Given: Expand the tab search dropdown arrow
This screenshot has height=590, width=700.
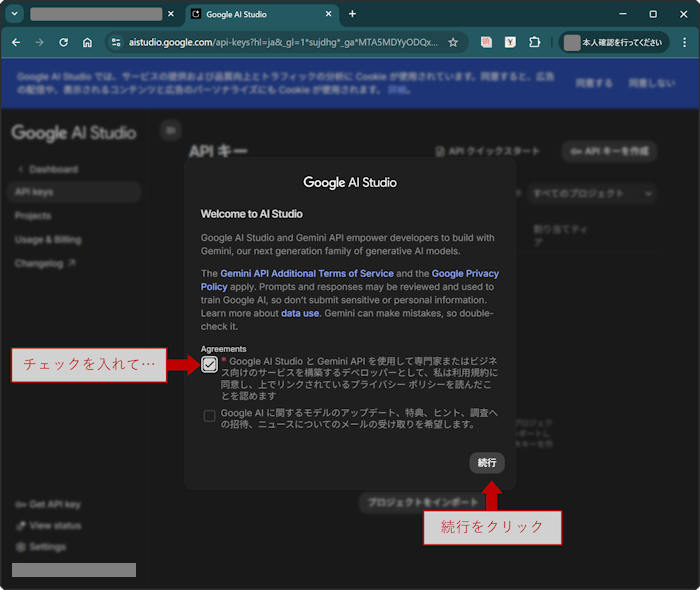Looking at the screenshot, I should point(15,14).
